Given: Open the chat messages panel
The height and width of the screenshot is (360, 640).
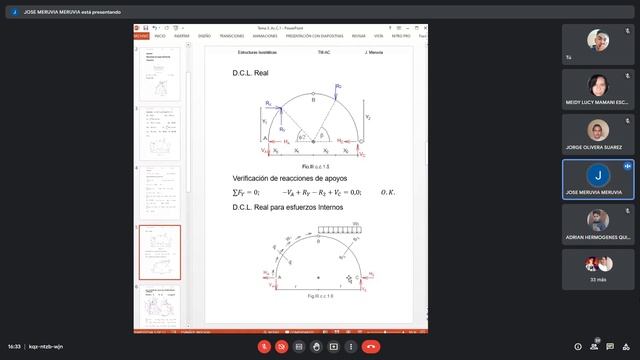Looking at the screenshot, I should pyautogui.click(x=610, y=347).
